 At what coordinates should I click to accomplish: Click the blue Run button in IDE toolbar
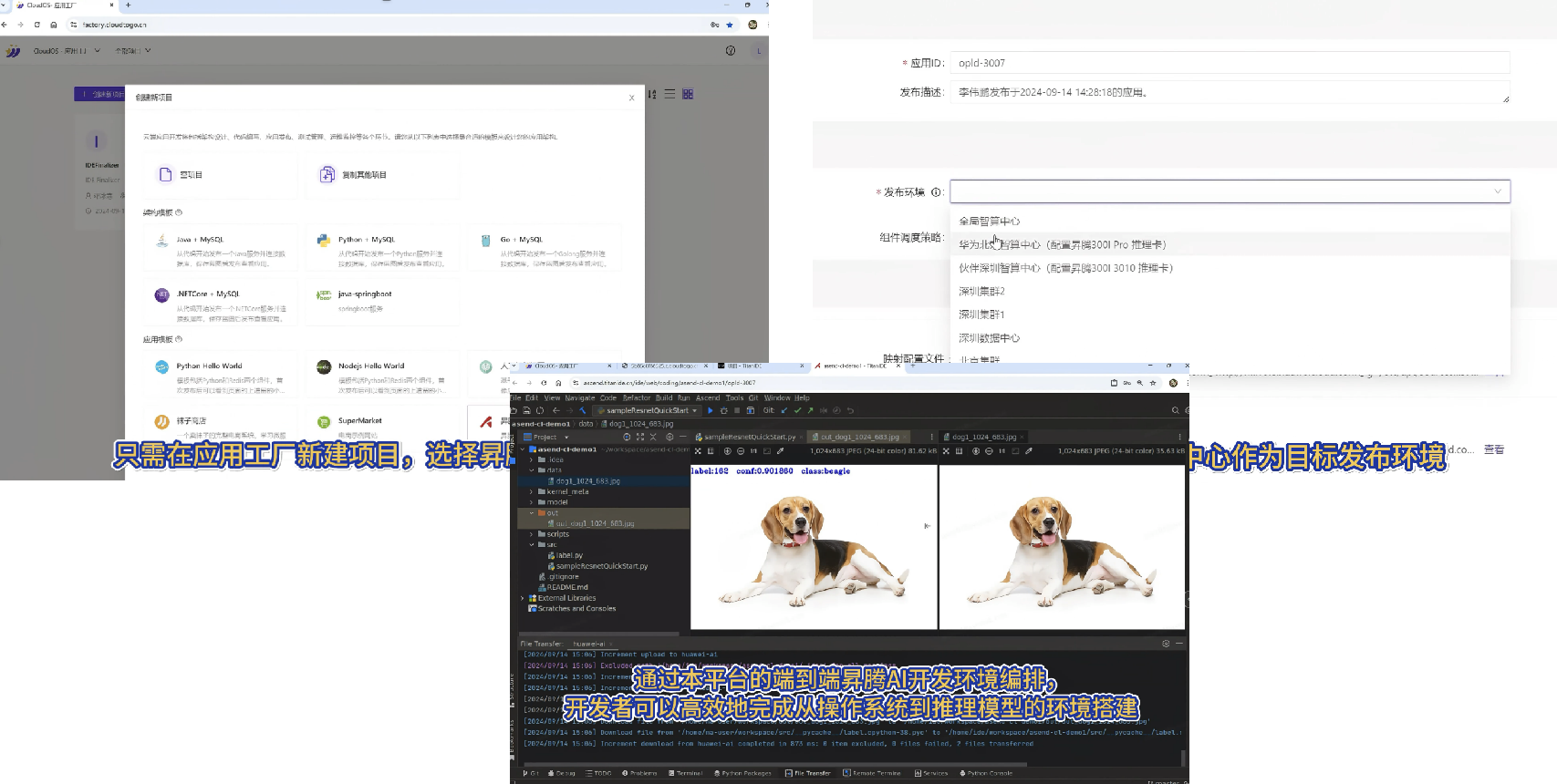pos(711,411)
